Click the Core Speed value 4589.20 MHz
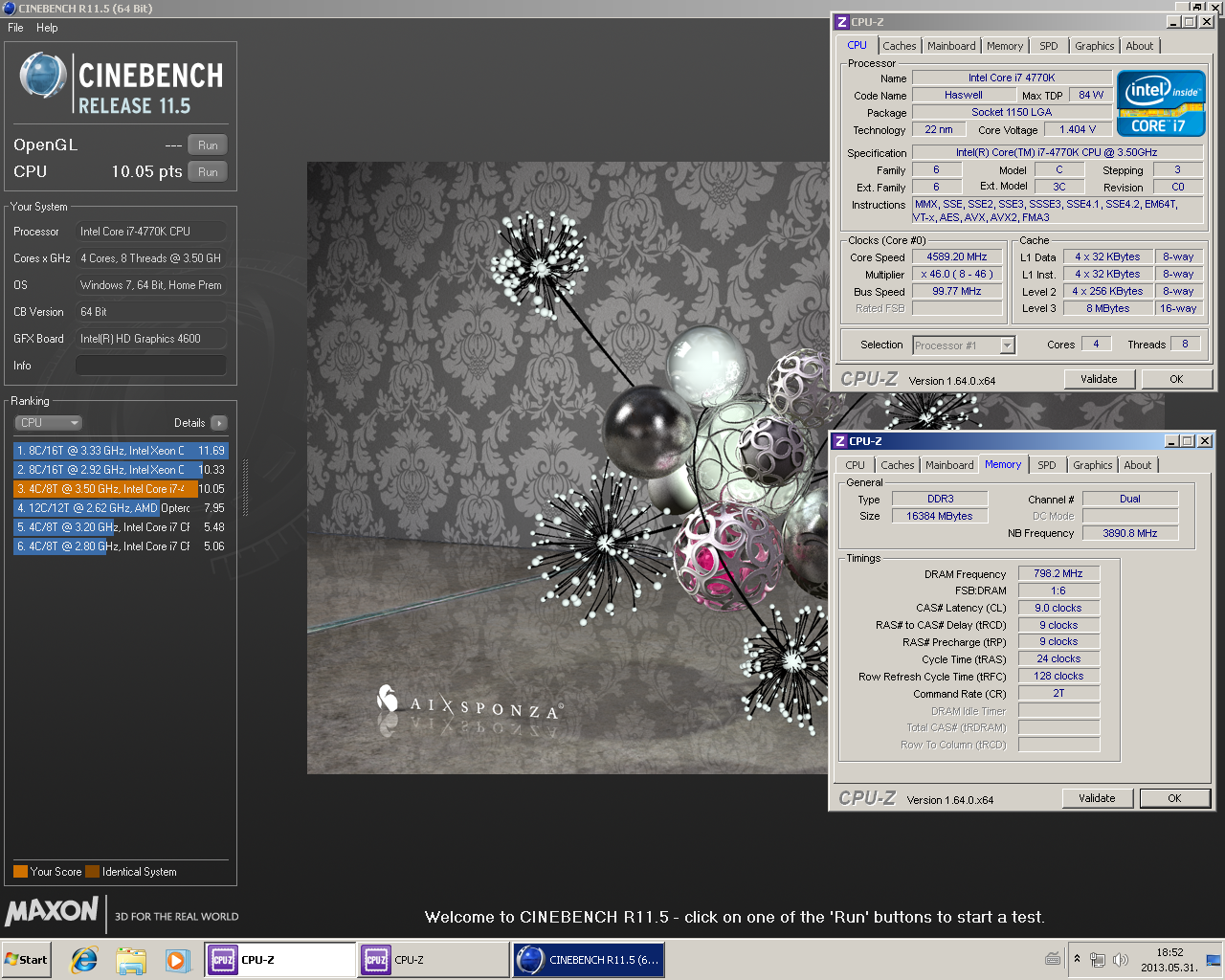This screenshot has width=1225, height=980. coord(956,257)
